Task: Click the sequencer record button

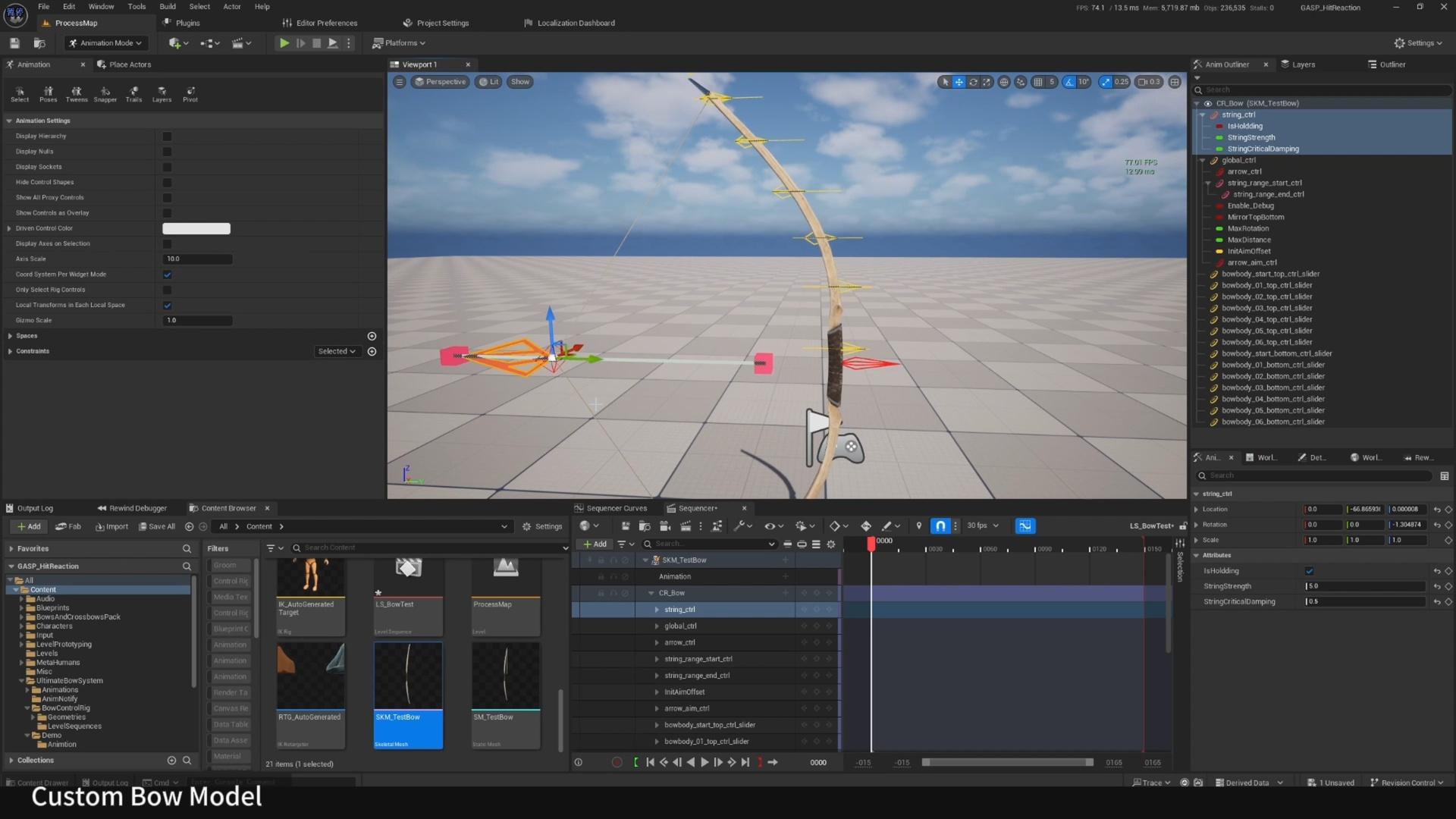Action: pos(617,762)
